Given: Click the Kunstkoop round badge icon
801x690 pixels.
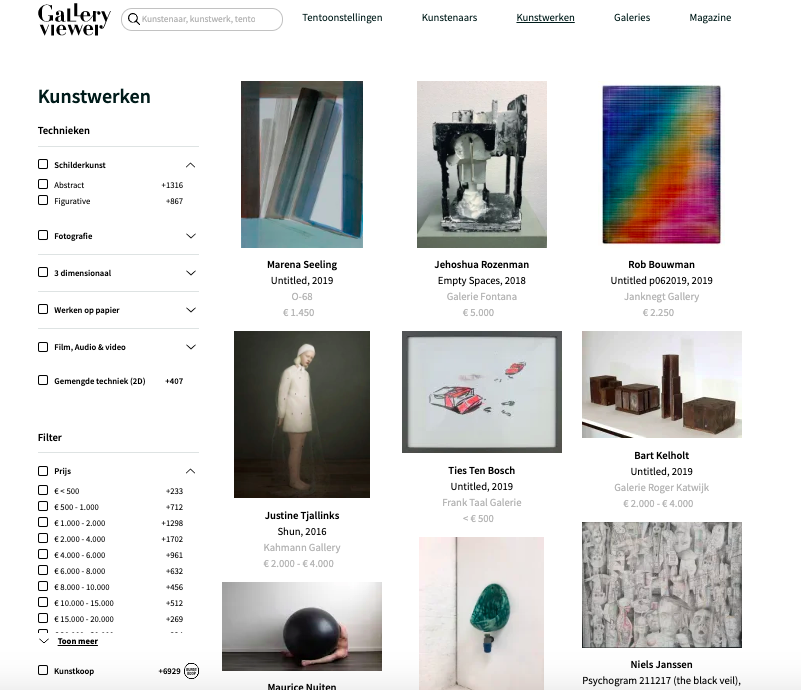Looking at the screenshot, I should (x=191, y=671).
